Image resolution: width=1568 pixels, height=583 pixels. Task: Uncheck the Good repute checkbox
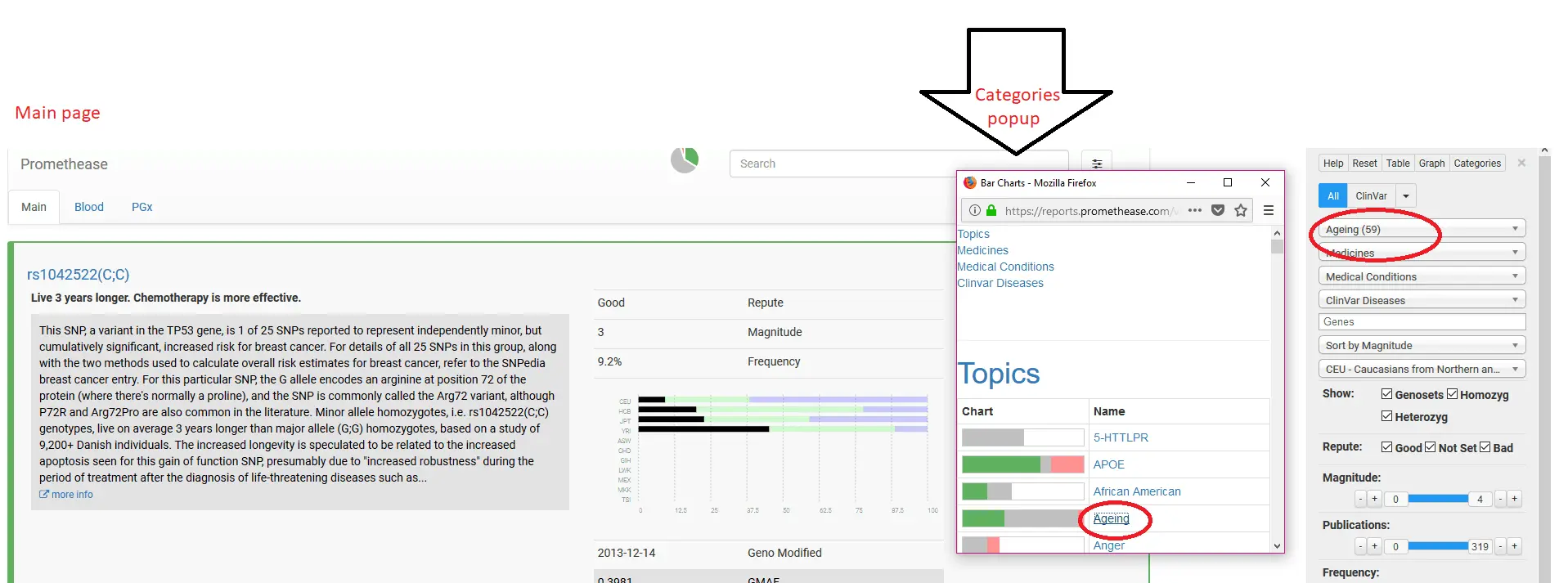point(1386,447)
